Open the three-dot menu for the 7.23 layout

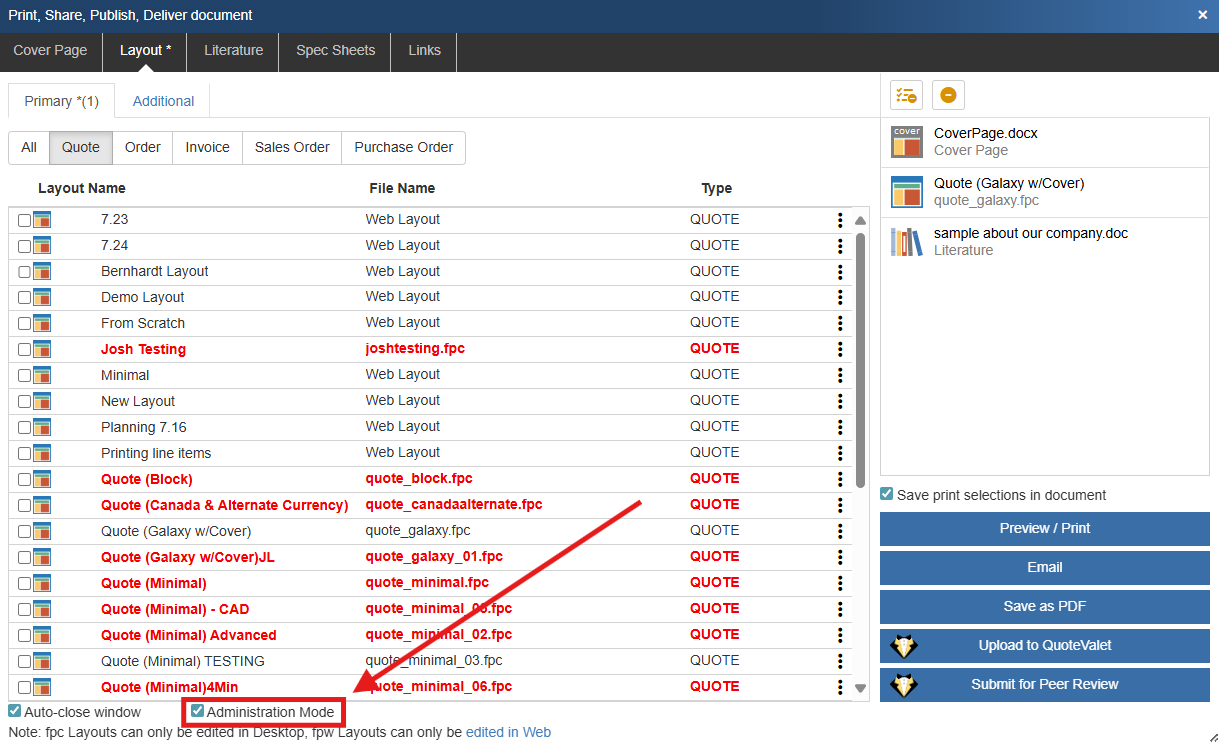[840, 220]
